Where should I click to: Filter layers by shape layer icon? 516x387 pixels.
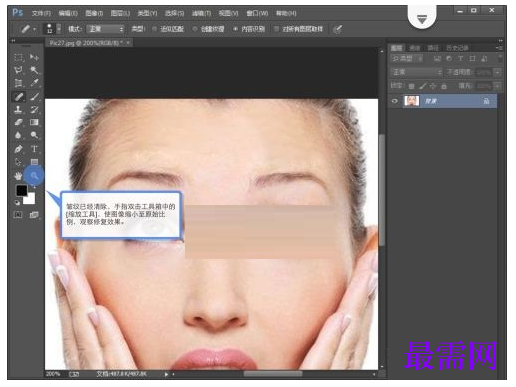click(472, 59)
